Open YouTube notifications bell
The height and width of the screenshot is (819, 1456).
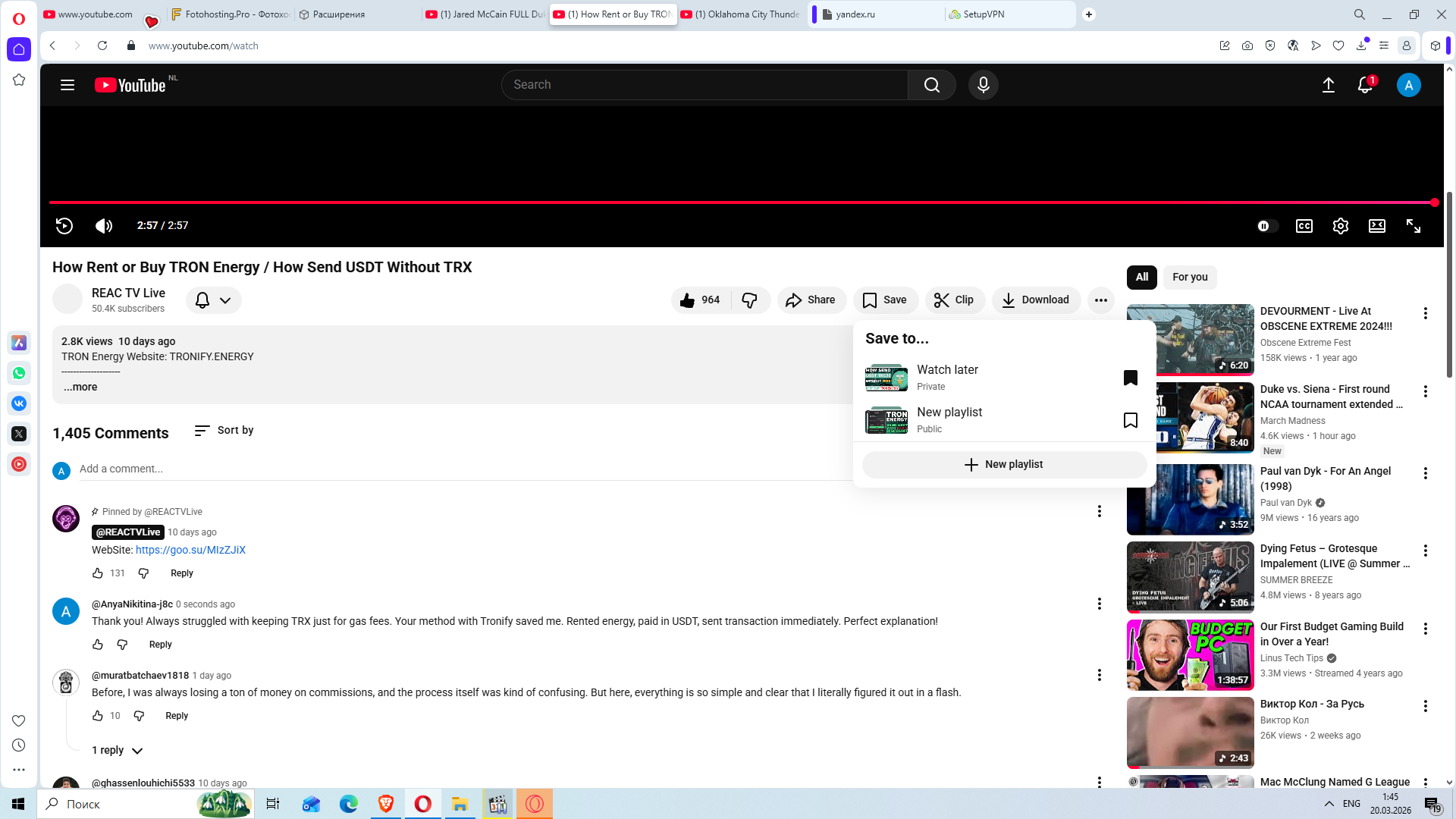1365,85
